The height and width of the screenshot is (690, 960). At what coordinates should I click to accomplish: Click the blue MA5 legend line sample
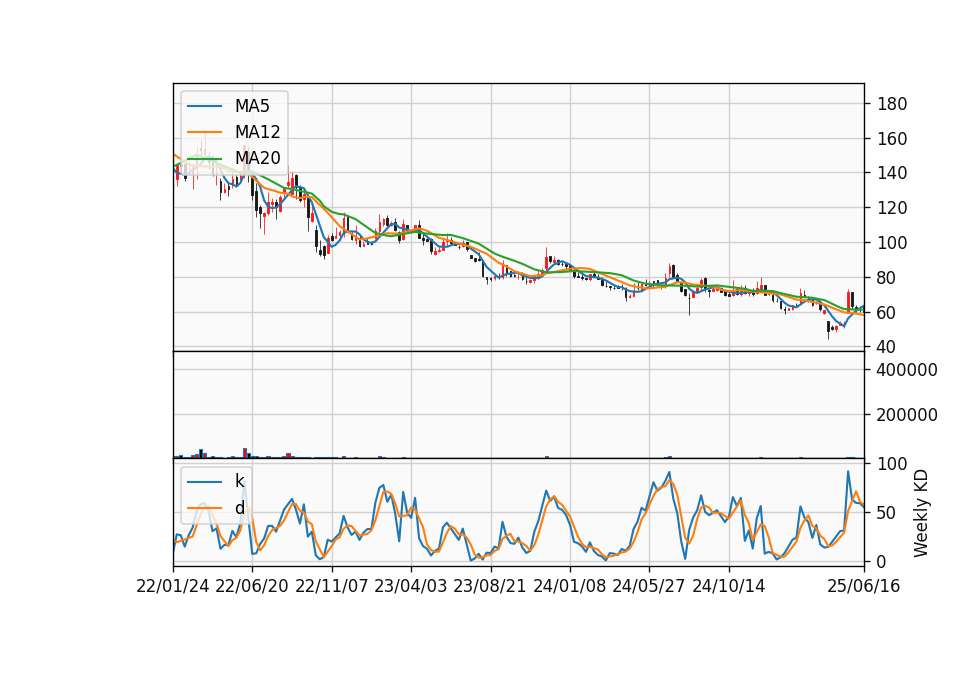coord(204,106)
